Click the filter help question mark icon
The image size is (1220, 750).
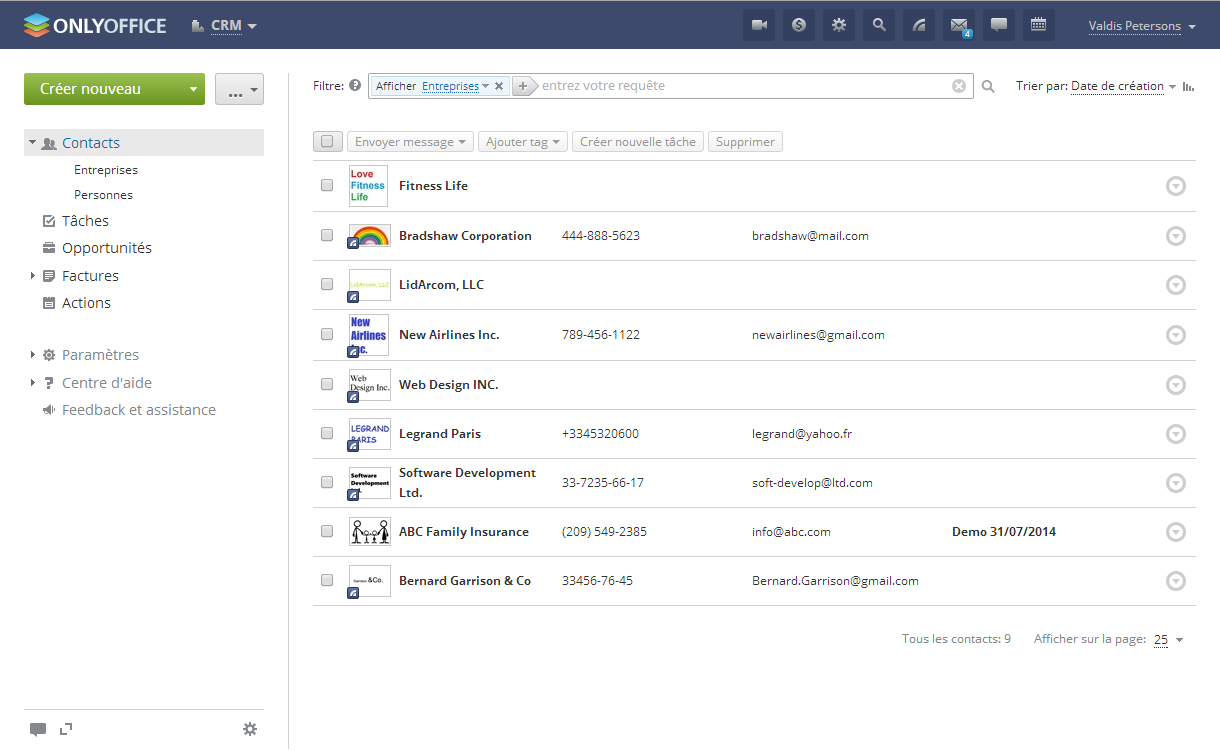[x=355, y=86]
